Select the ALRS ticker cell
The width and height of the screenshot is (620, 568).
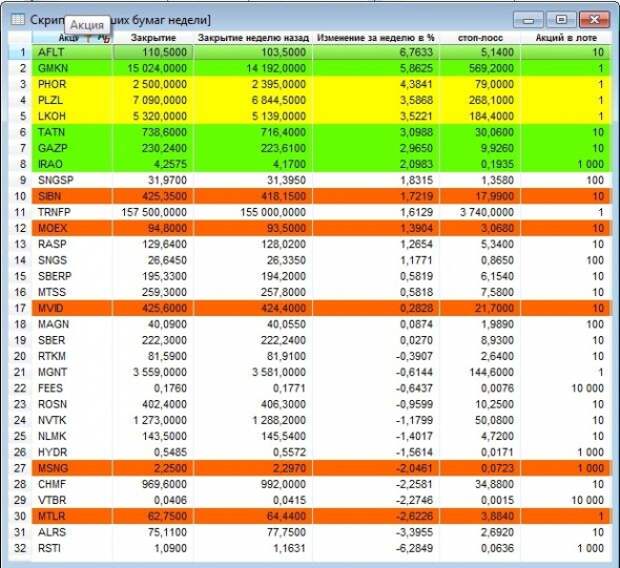[x=72, y=532]
